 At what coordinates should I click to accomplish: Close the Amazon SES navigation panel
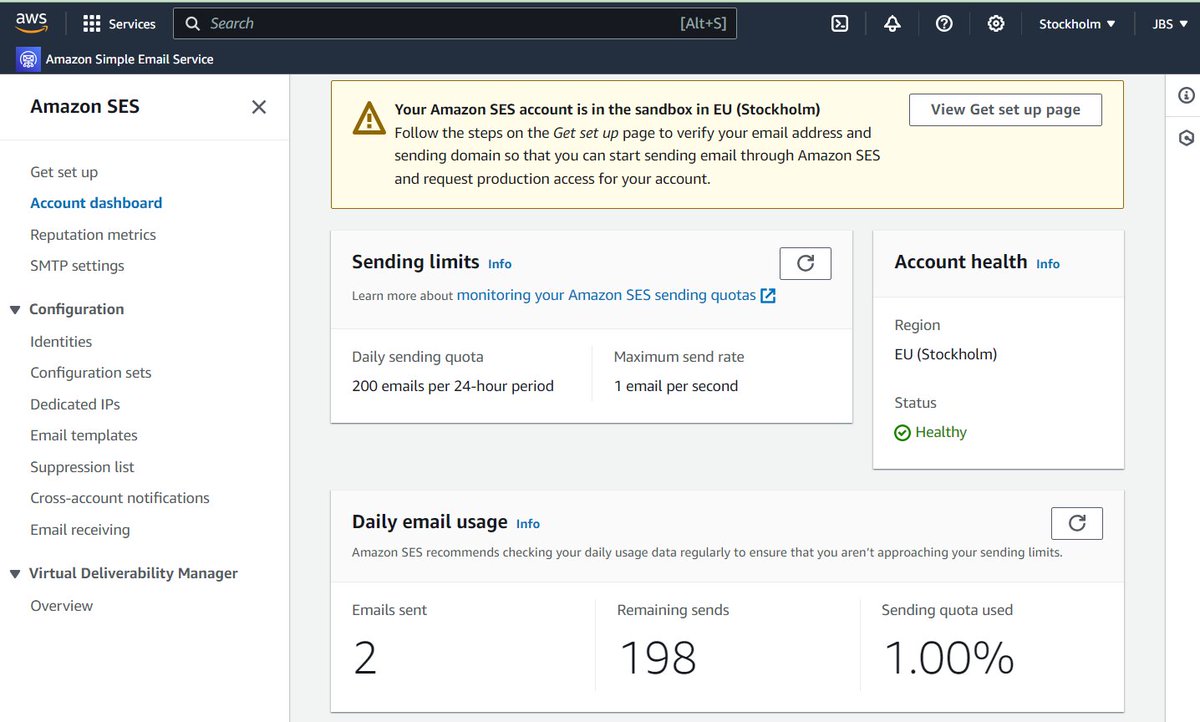[259, 107]
